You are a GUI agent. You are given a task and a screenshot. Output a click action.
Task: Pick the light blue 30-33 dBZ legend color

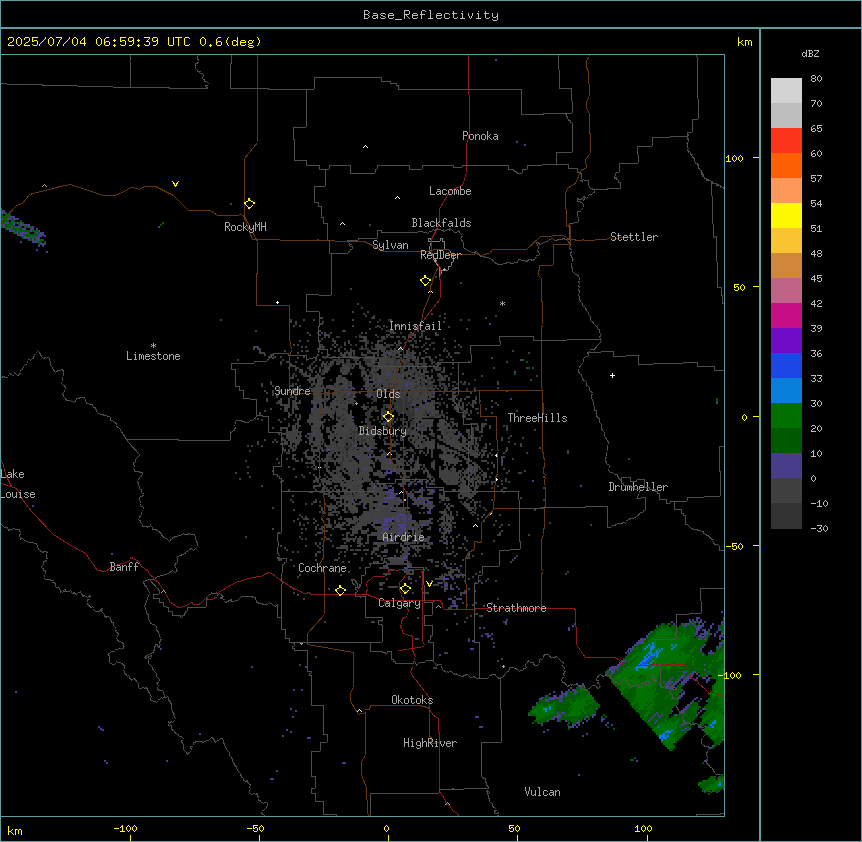click(x=786, y=390)
